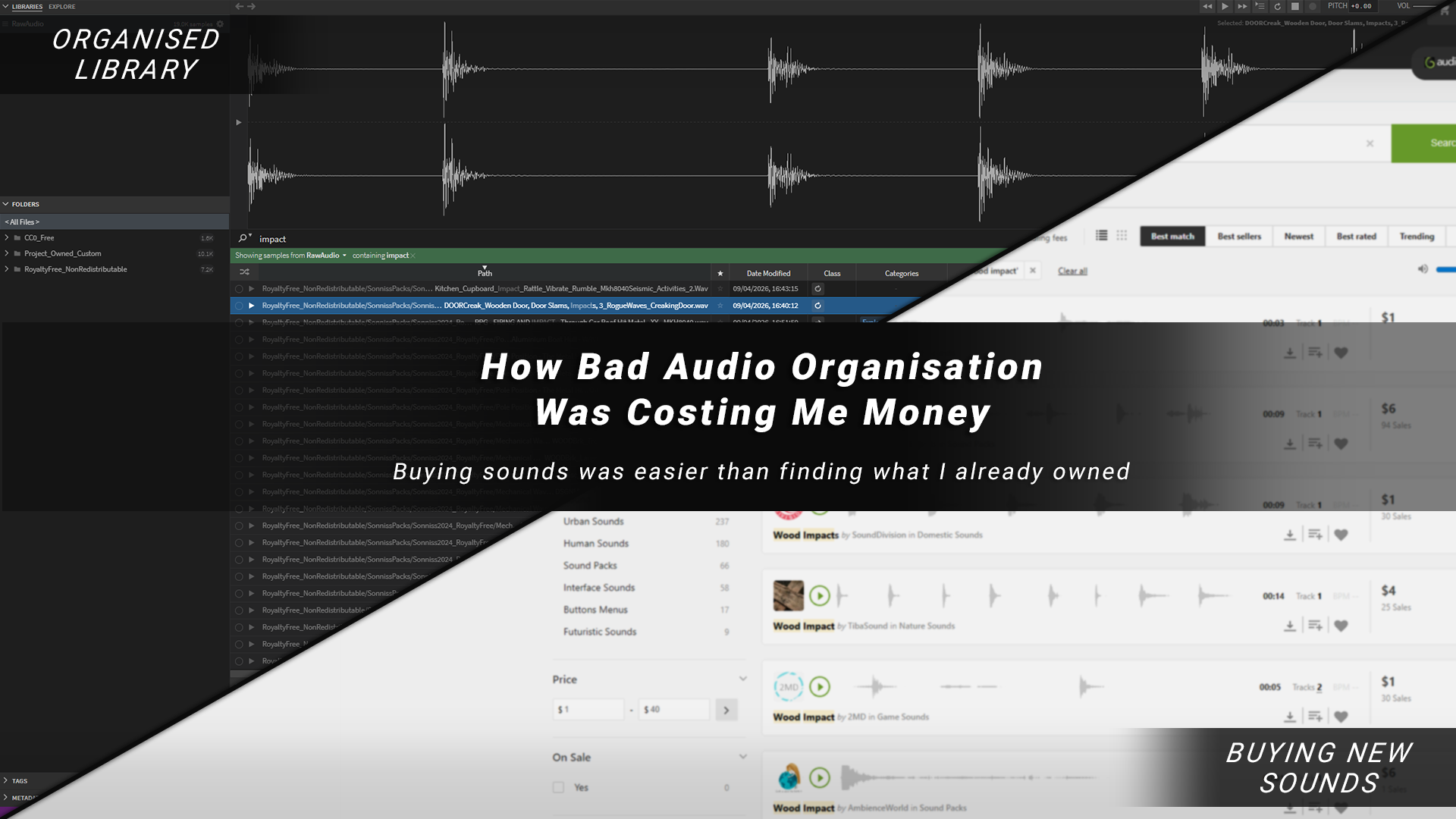Screen dimensions: 1456x819
Task: Sort by the Date Modified column header
Action: [768, 273]
